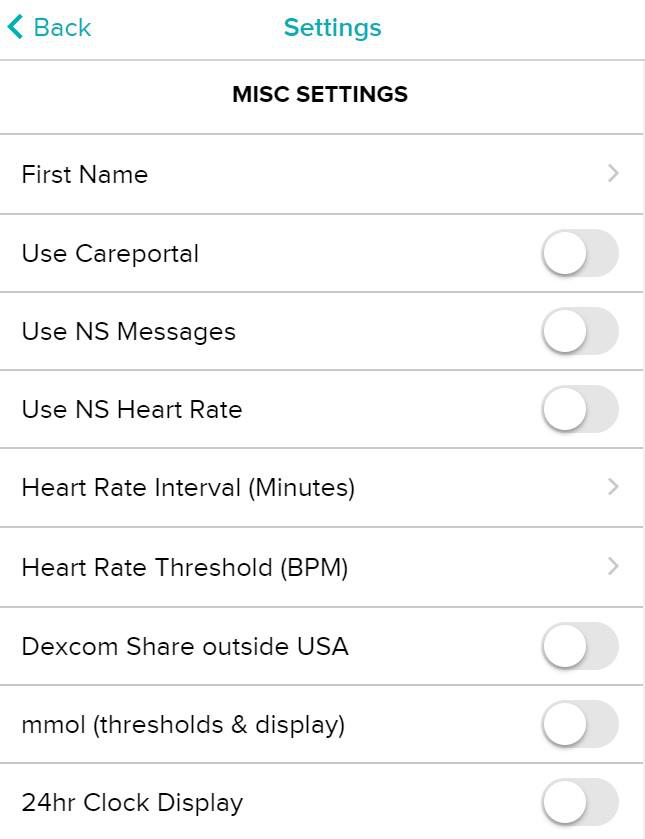
Task: Click the First Name row chevron icon
Action: [x=613, y=173]
